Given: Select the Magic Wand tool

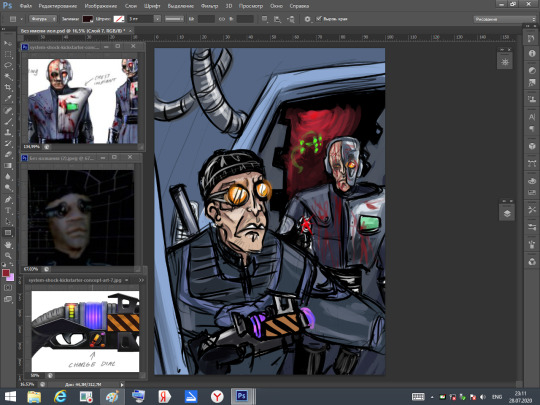Looking at the screenshot, I should (x=8, y=76).
